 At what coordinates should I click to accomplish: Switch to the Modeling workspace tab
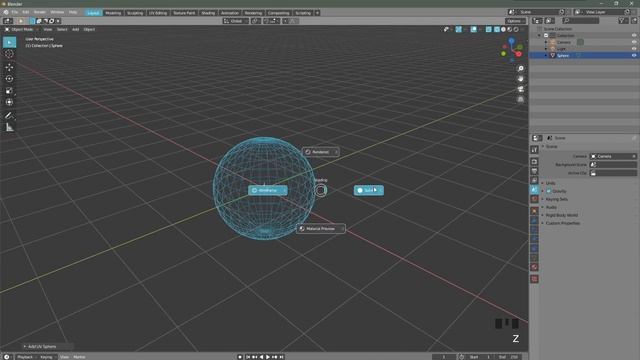click(113, 13)
